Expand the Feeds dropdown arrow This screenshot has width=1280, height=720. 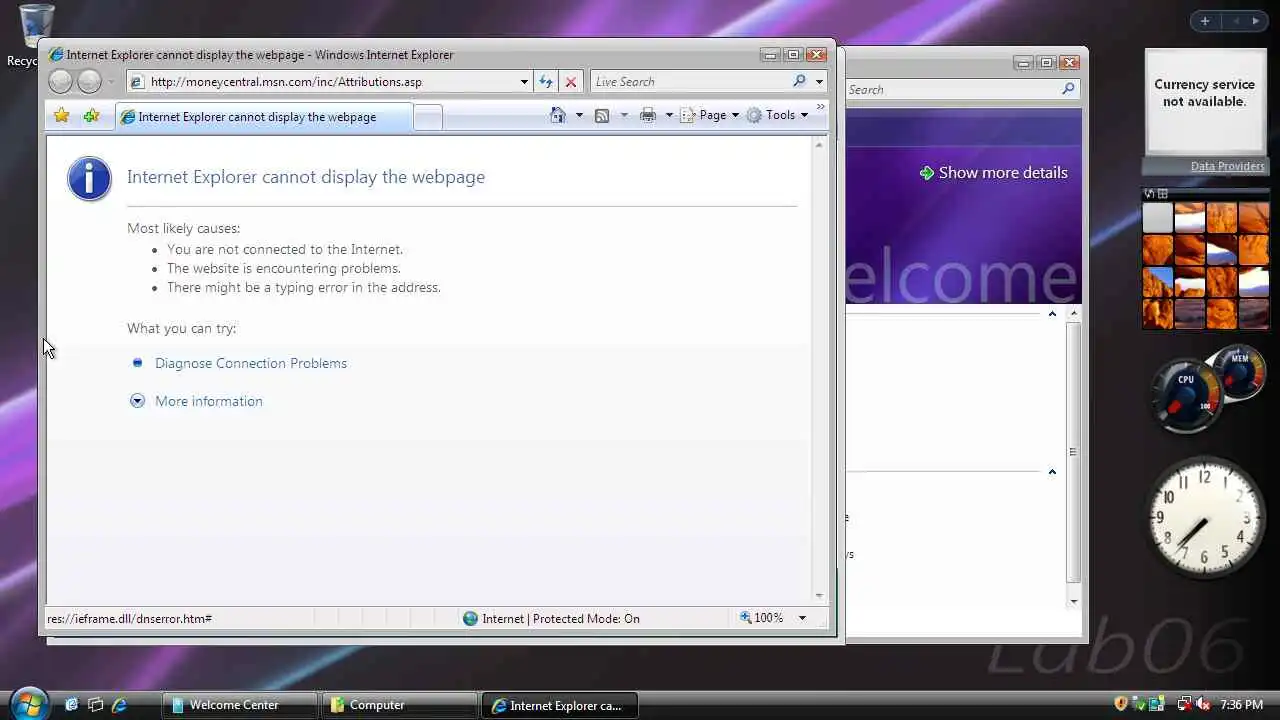(x=624, y=115)
